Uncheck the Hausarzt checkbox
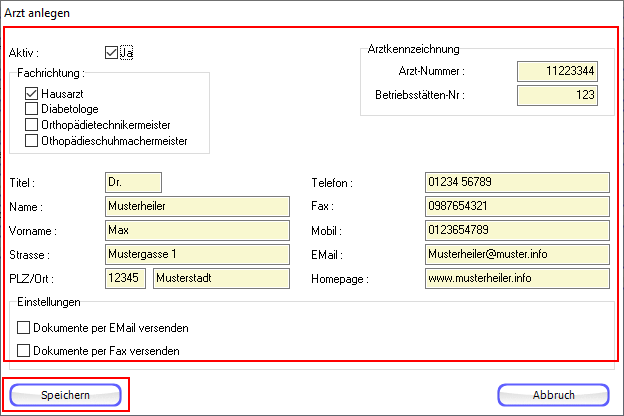This screenshot has width=624, height=416. (32, 93)
